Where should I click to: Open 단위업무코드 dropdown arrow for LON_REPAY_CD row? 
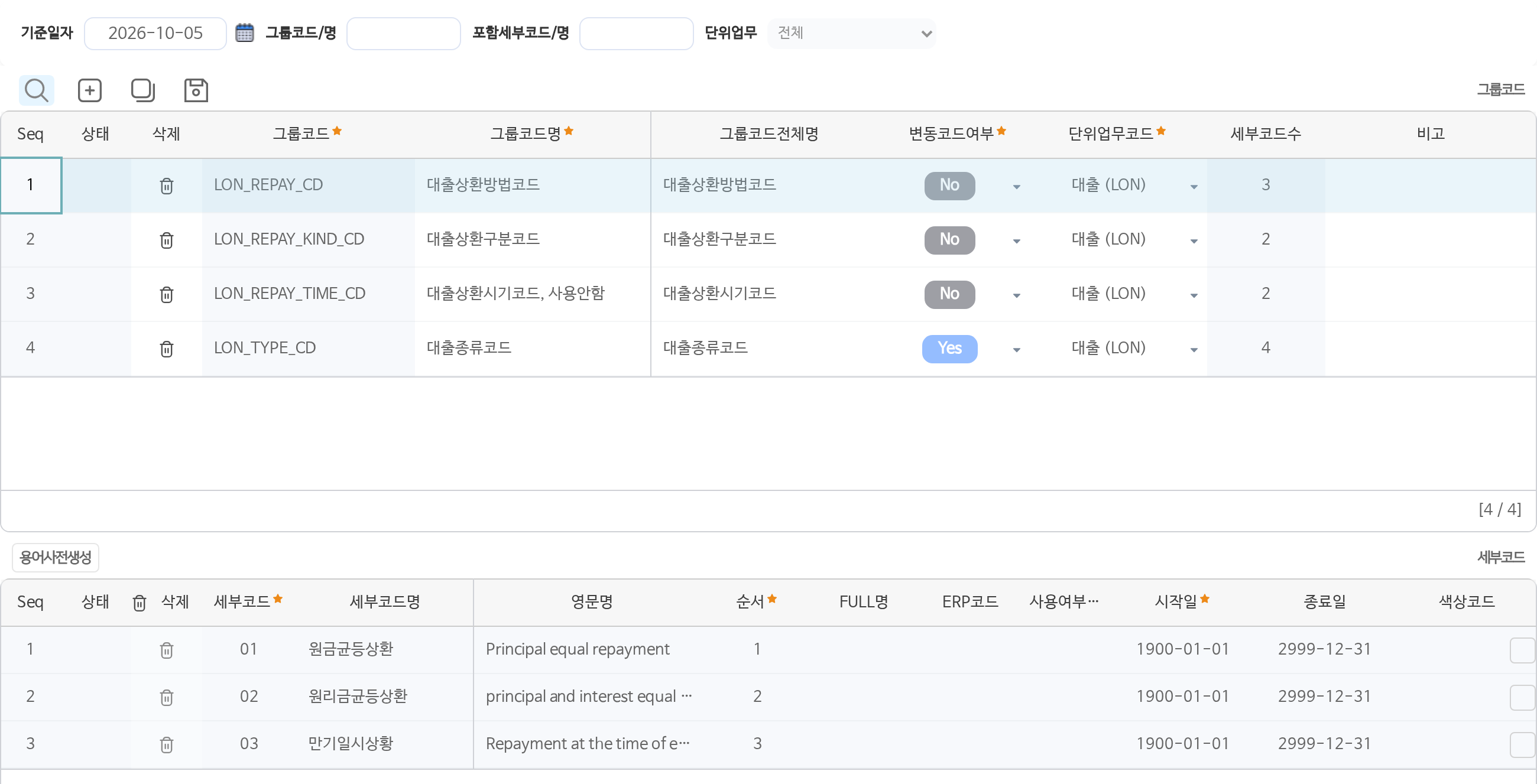tap(1194, 187)
